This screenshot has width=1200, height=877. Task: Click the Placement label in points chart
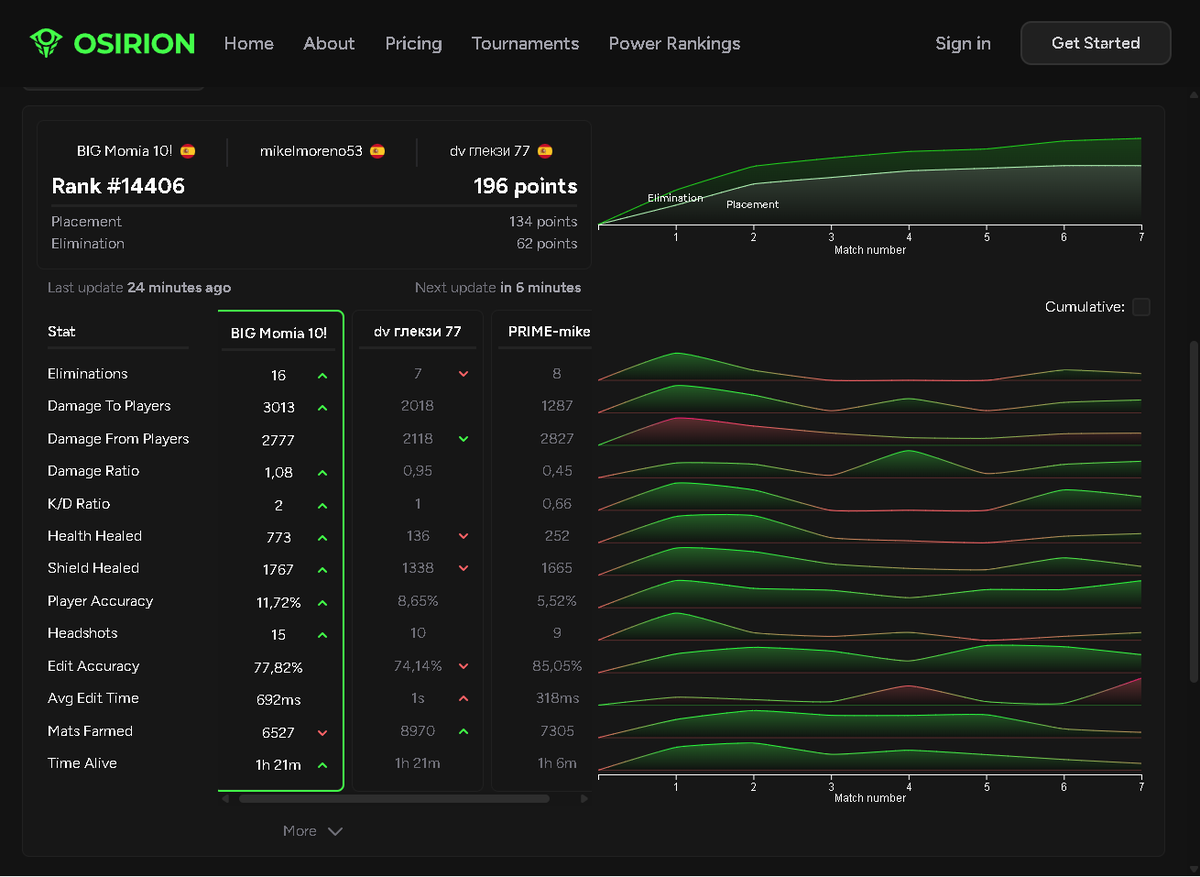[x=752, y=204]
